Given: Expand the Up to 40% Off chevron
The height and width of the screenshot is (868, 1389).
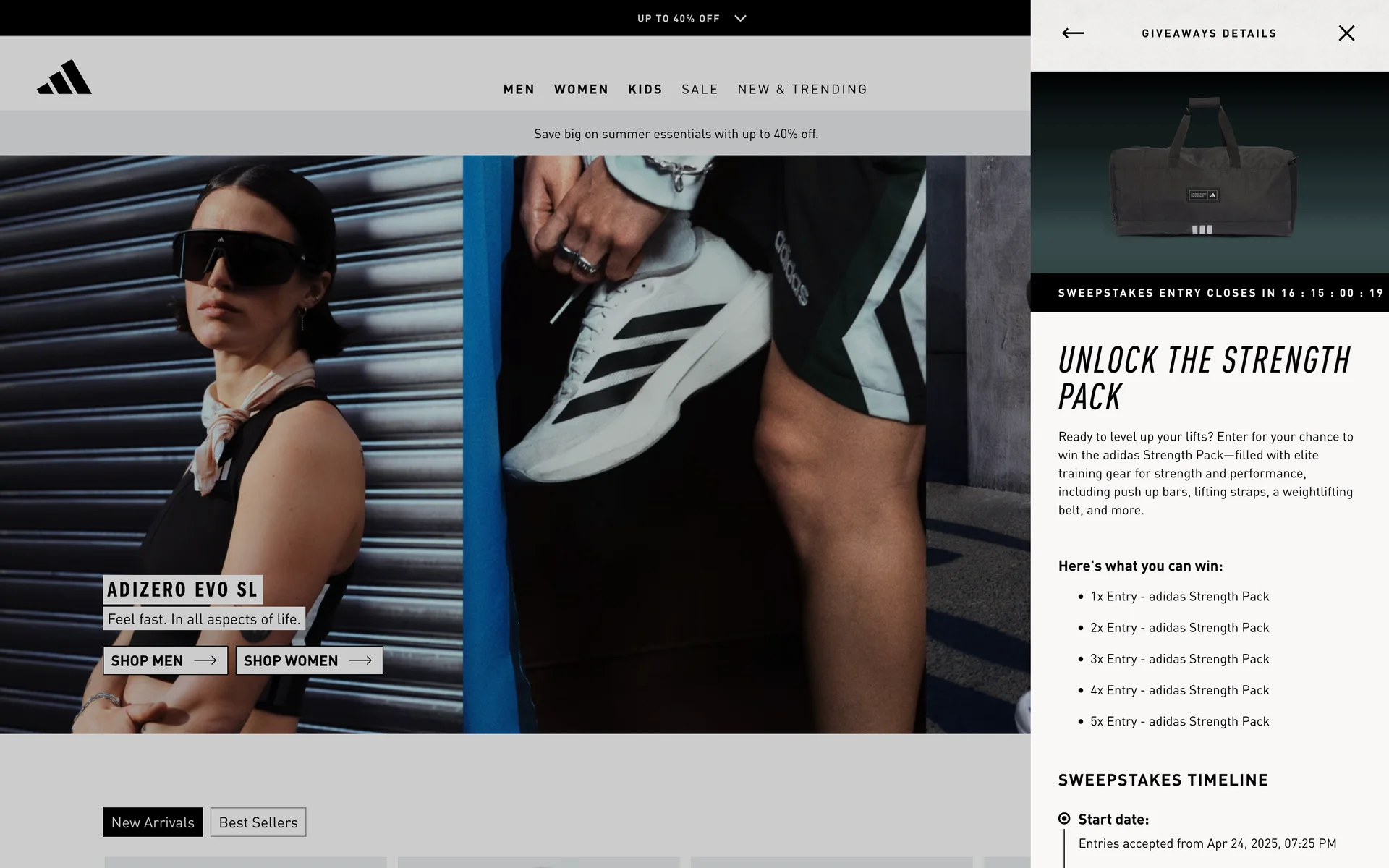Looking at the screenshot, I should [740, 19].
